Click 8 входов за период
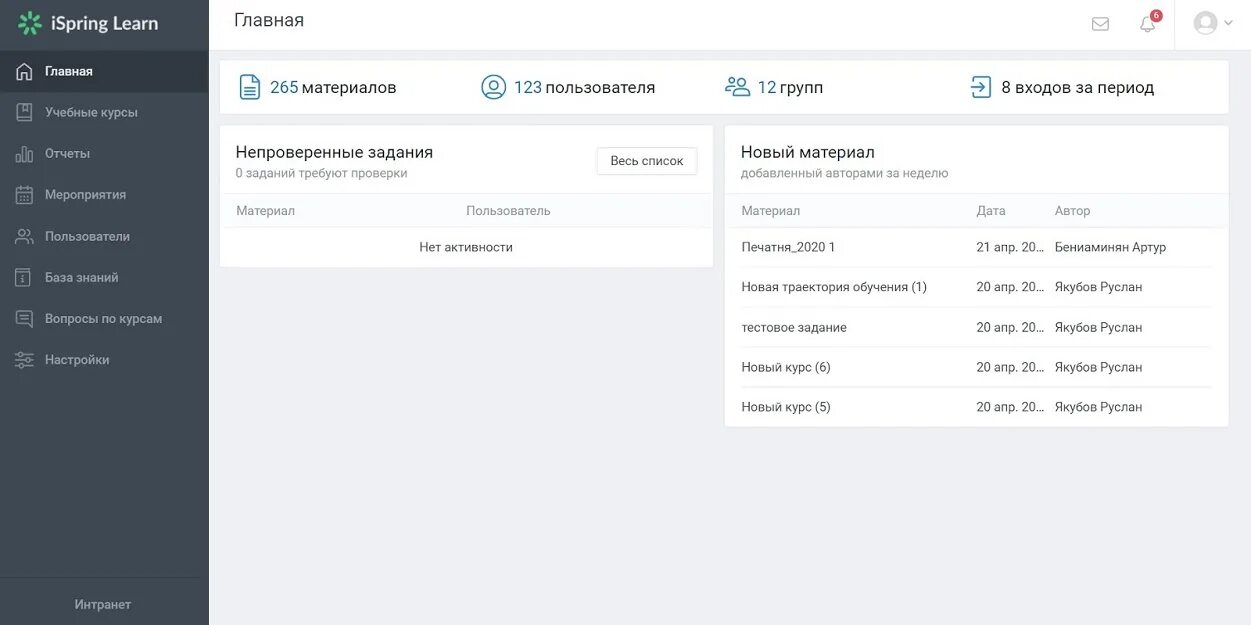This screenshot has height=625, width=1251. [1078, 88]
